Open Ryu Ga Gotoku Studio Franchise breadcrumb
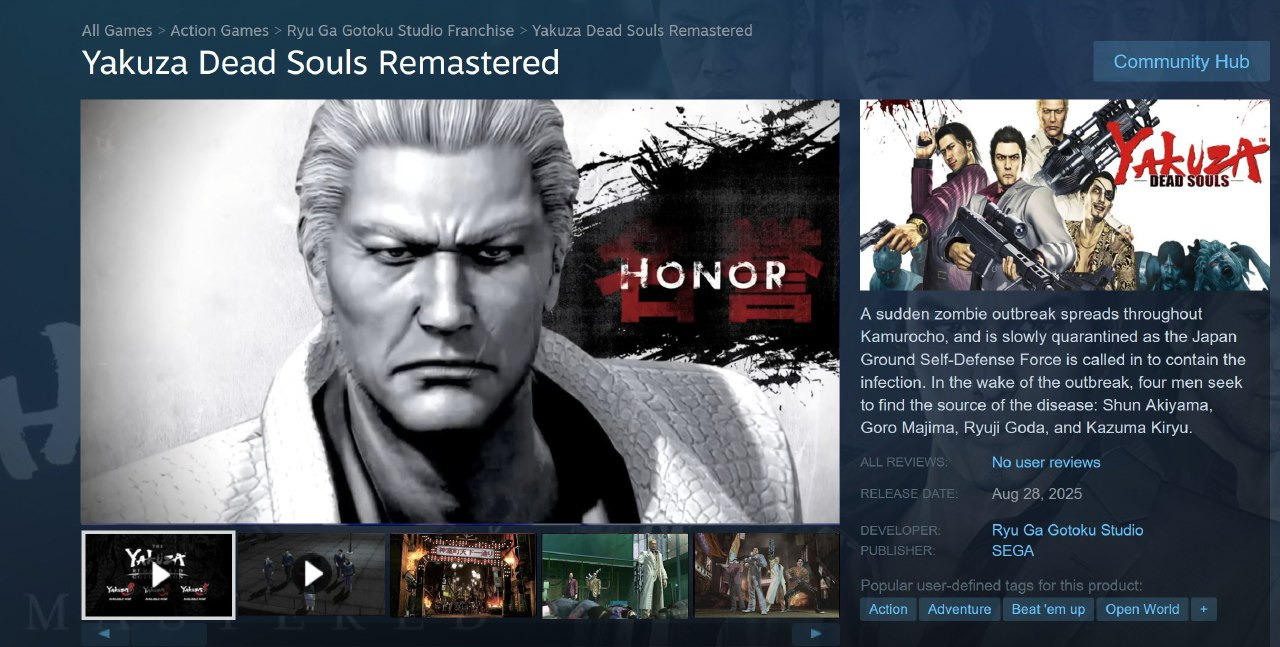This screenshot has height=647, width=1280. 401,31
